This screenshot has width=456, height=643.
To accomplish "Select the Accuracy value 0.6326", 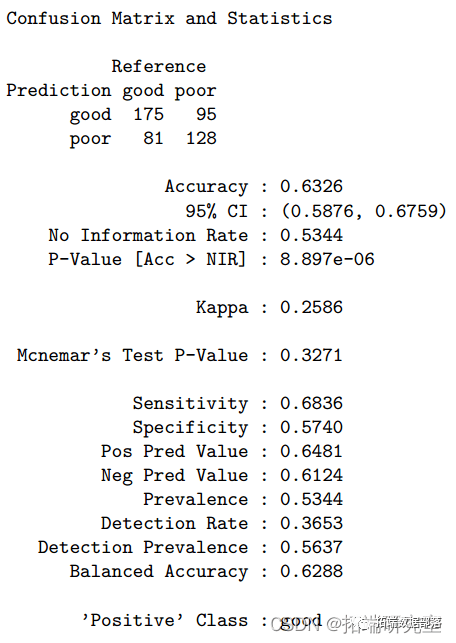I will click(311, 186).
